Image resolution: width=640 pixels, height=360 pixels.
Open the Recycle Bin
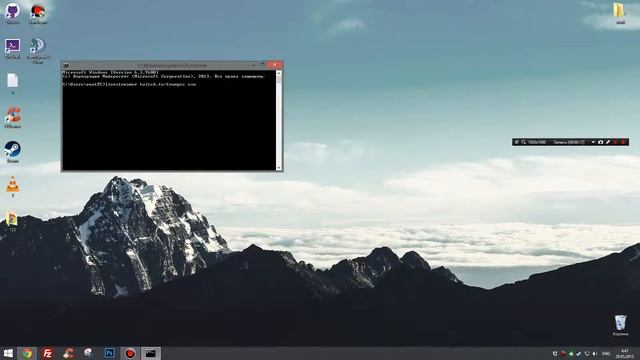620,325
